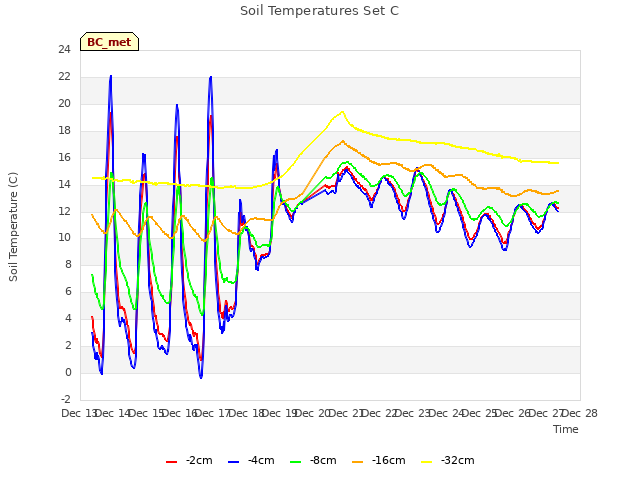Screen dimensions: 640x480
Task: Toggle the -16cm legend entry
Action: tap(378, 460)
